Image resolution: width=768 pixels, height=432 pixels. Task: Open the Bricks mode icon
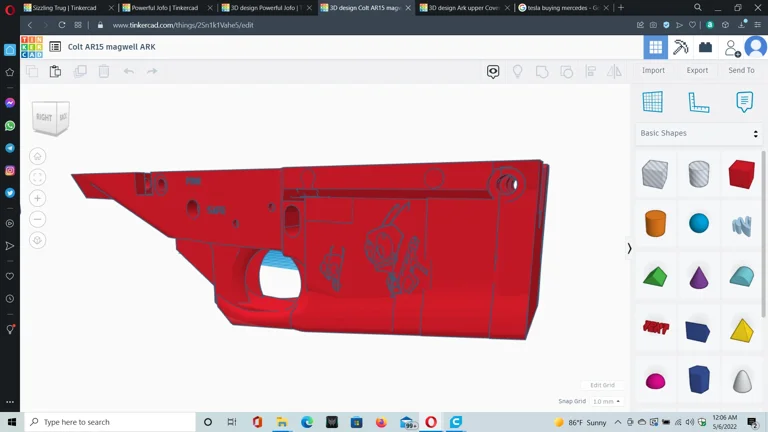(x=705, y=47)
